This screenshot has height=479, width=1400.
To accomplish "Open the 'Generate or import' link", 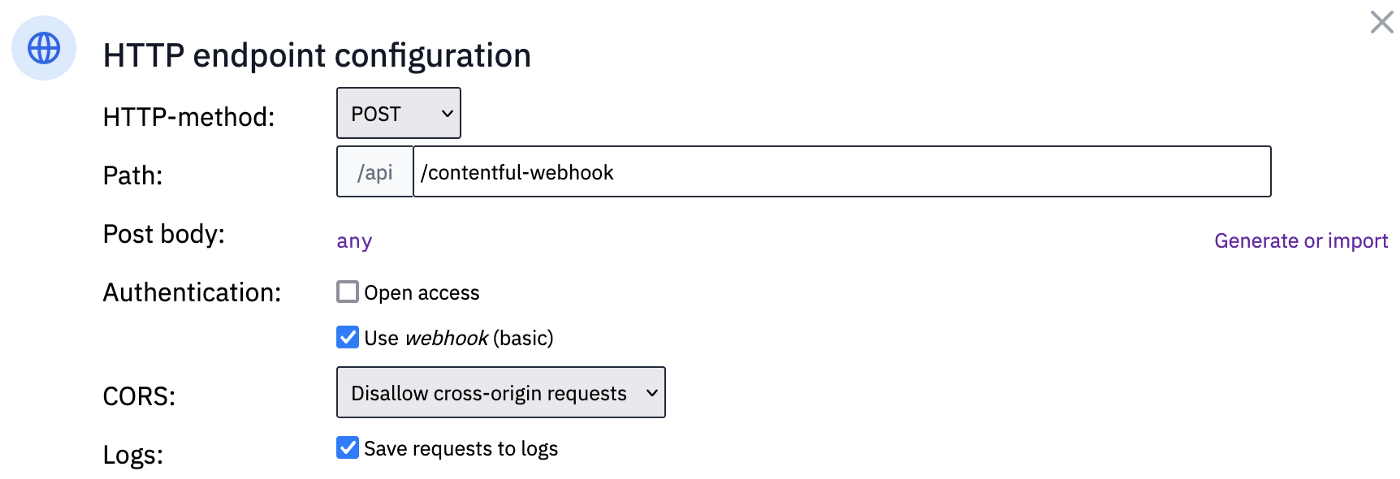I will [1301, 241].
